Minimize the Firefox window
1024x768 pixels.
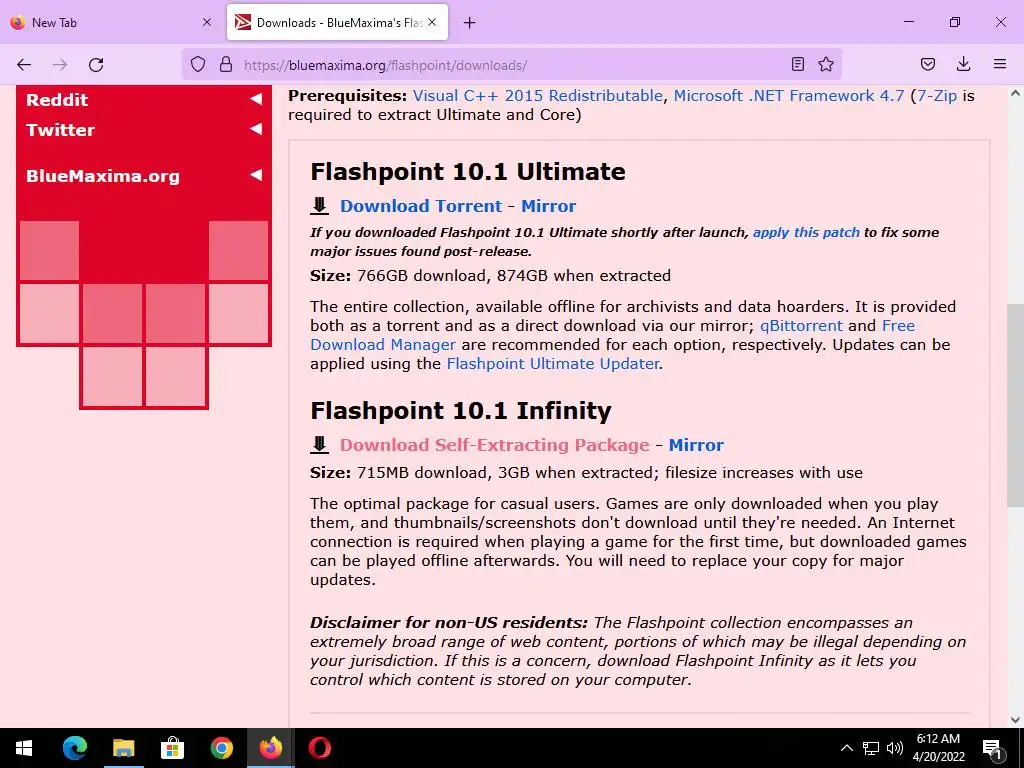[908, 22]
